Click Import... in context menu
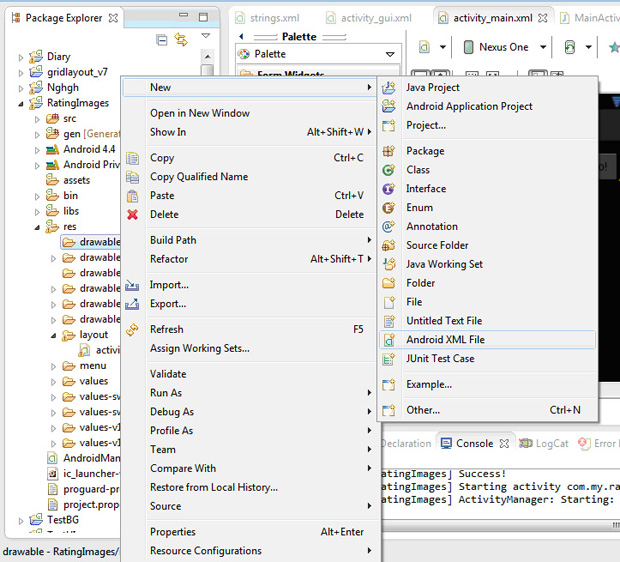Screen dimensions: 620x562 (x=249, y=285)
